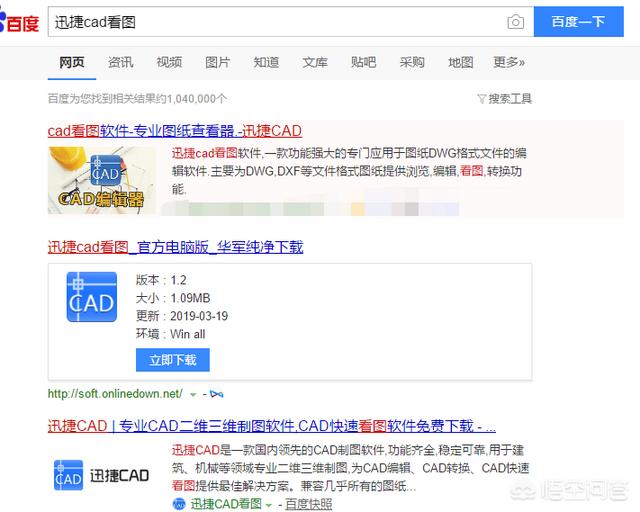Open the 迅捷cad看图_官方电脑版 华军纯净下载 link
640x512 pixels.
pos(175,247)
